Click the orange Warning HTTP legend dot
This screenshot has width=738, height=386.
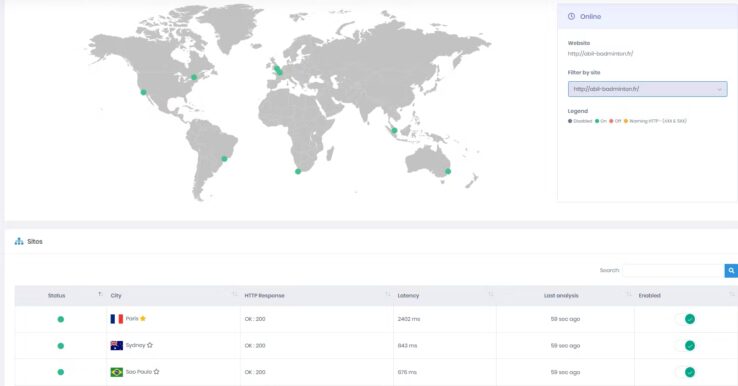(x=626, y=121)
